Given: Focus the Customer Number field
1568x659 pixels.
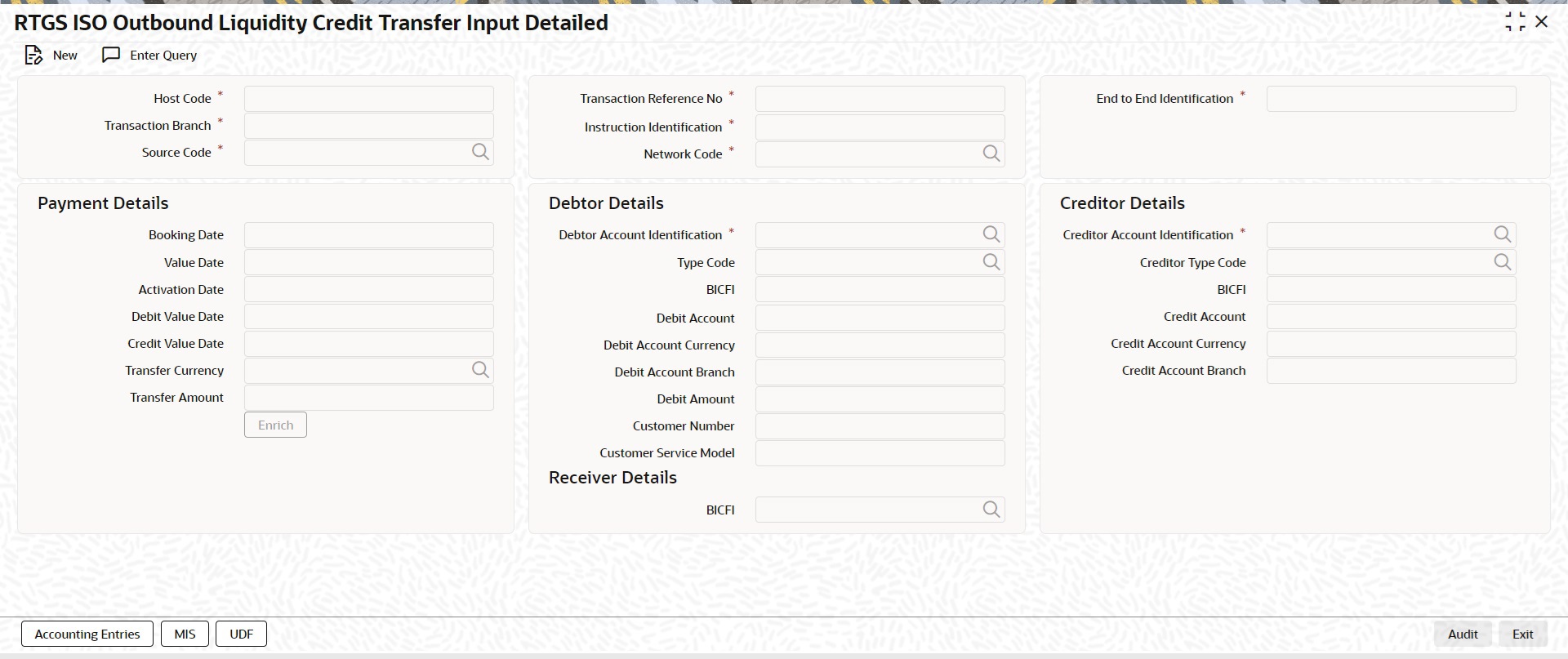Looking at the screenshot, I should tap(880, 426).
